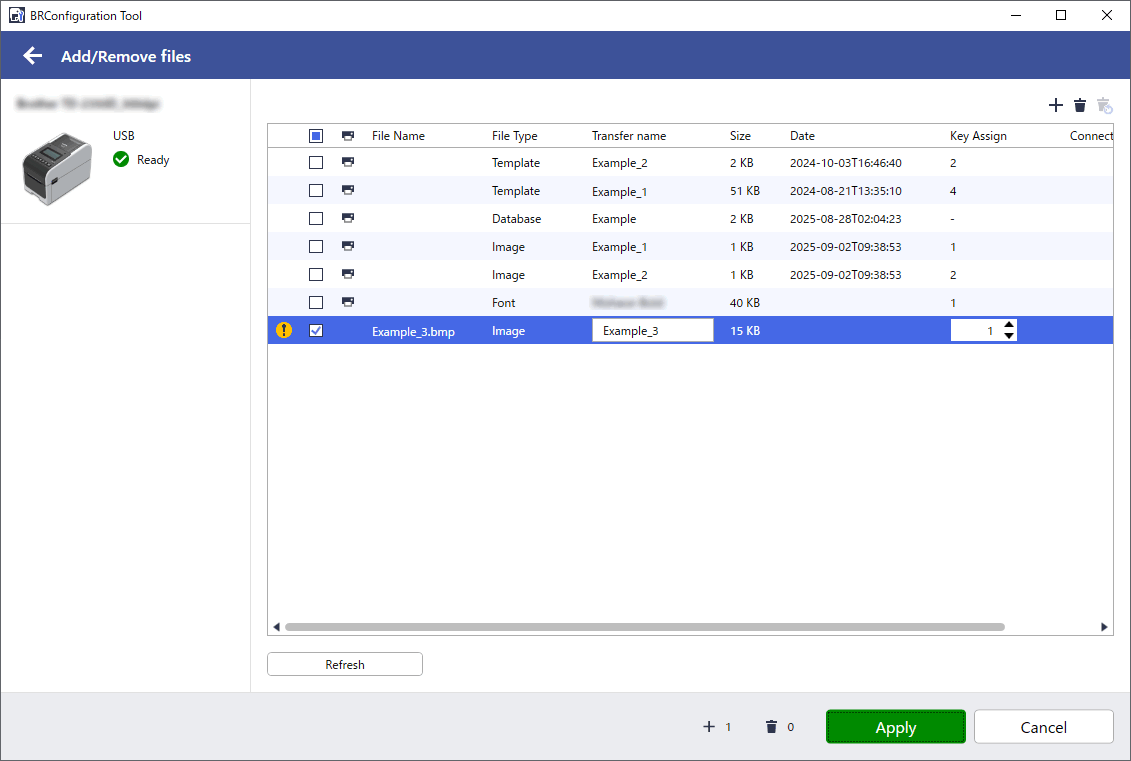
Task: Toggle the select-all checkbox in table header
Action: pyautogui.click(x=316, y=136)
